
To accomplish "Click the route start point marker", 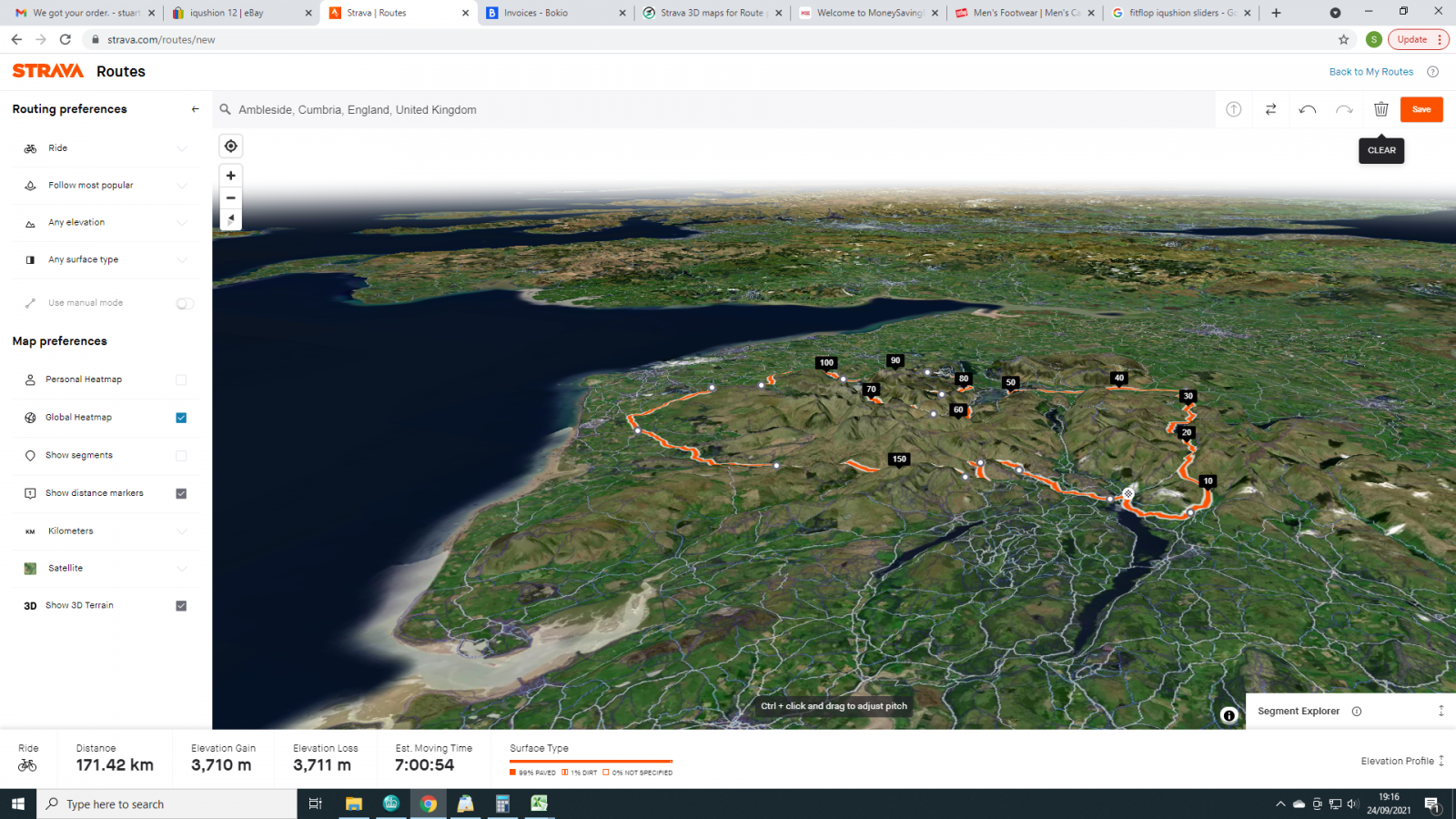I will (1128, 494).
